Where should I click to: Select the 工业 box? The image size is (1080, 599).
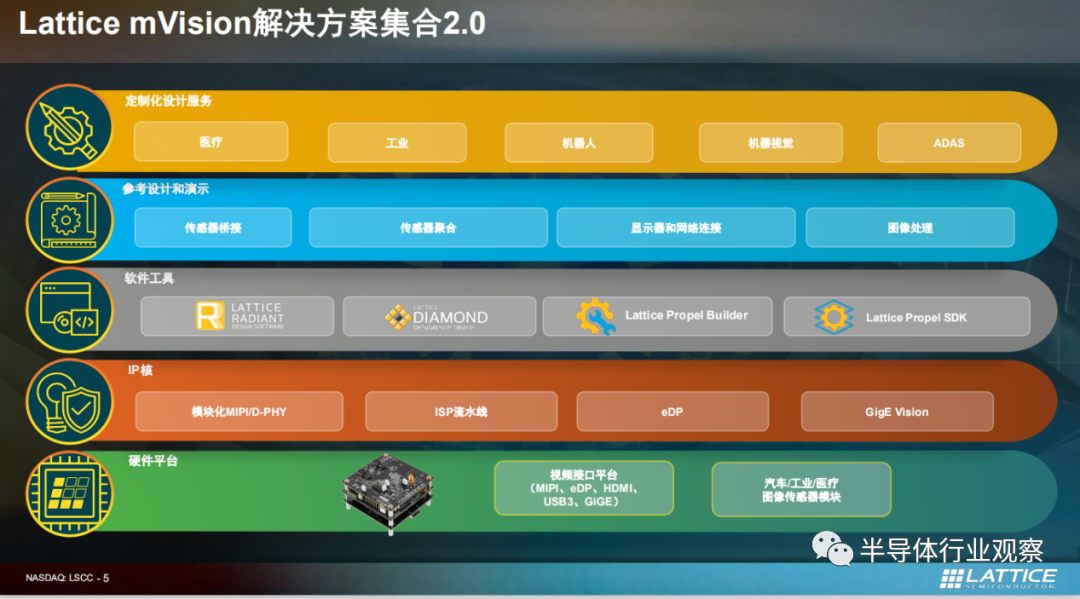coord(397,143)
